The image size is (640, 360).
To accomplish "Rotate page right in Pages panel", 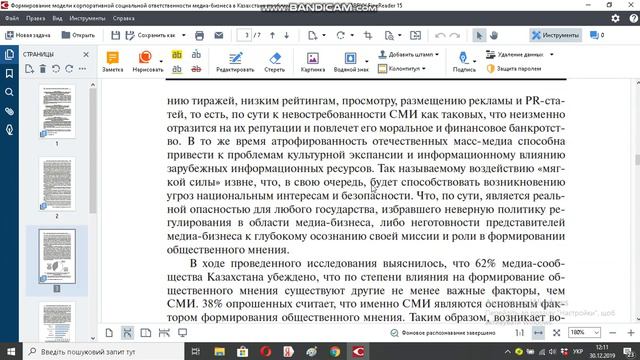I will [69, 69].
